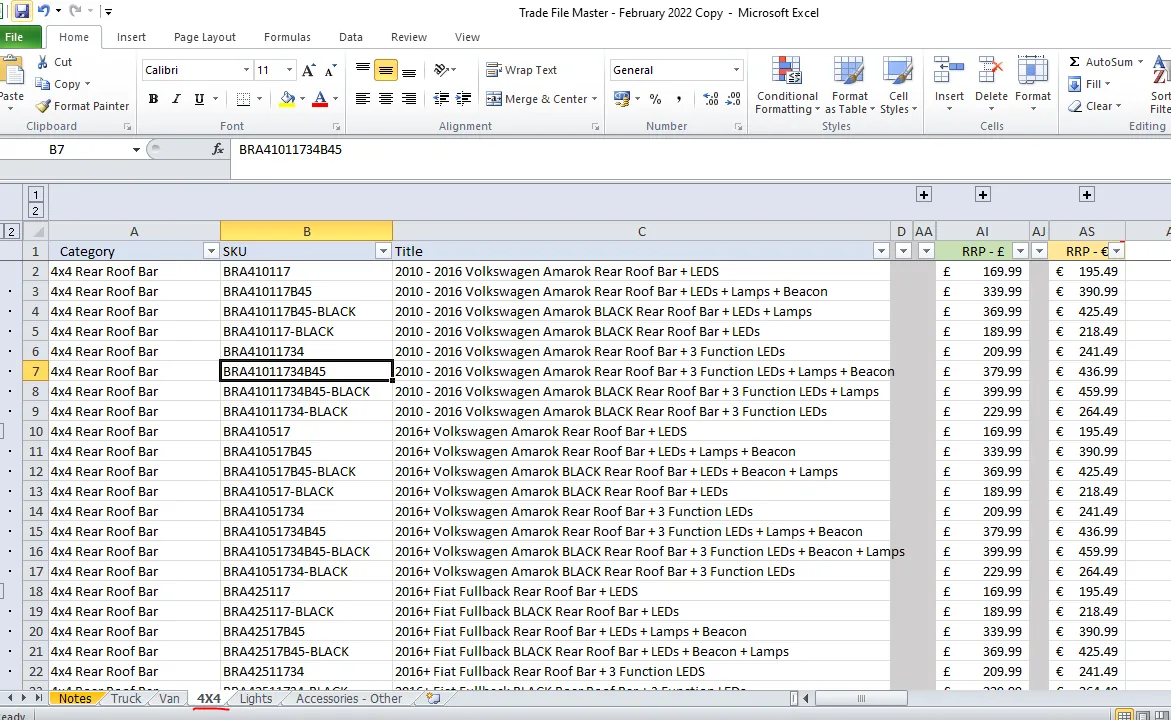Click Delete cells button
This screenshot has width=1171, height=720.
[x=991, y=84]
